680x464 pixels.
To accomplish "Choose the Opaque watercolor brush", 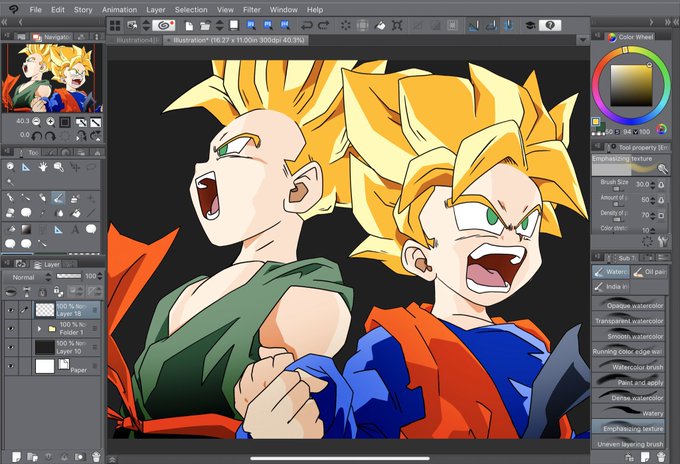I will click(628, 303).
